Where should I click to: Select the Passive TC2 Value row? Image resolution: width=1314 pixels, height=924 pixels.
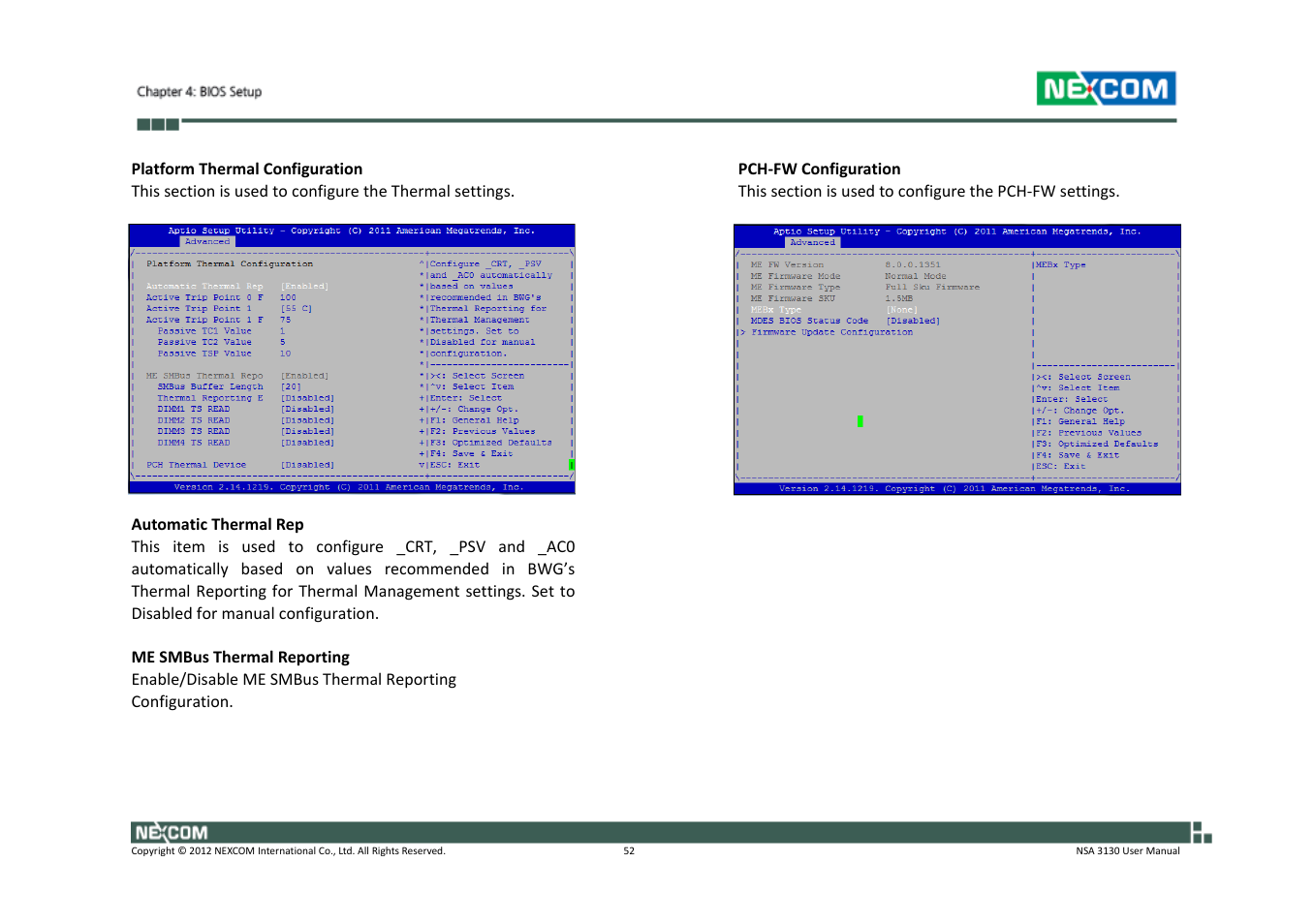(x=221, y=342)
